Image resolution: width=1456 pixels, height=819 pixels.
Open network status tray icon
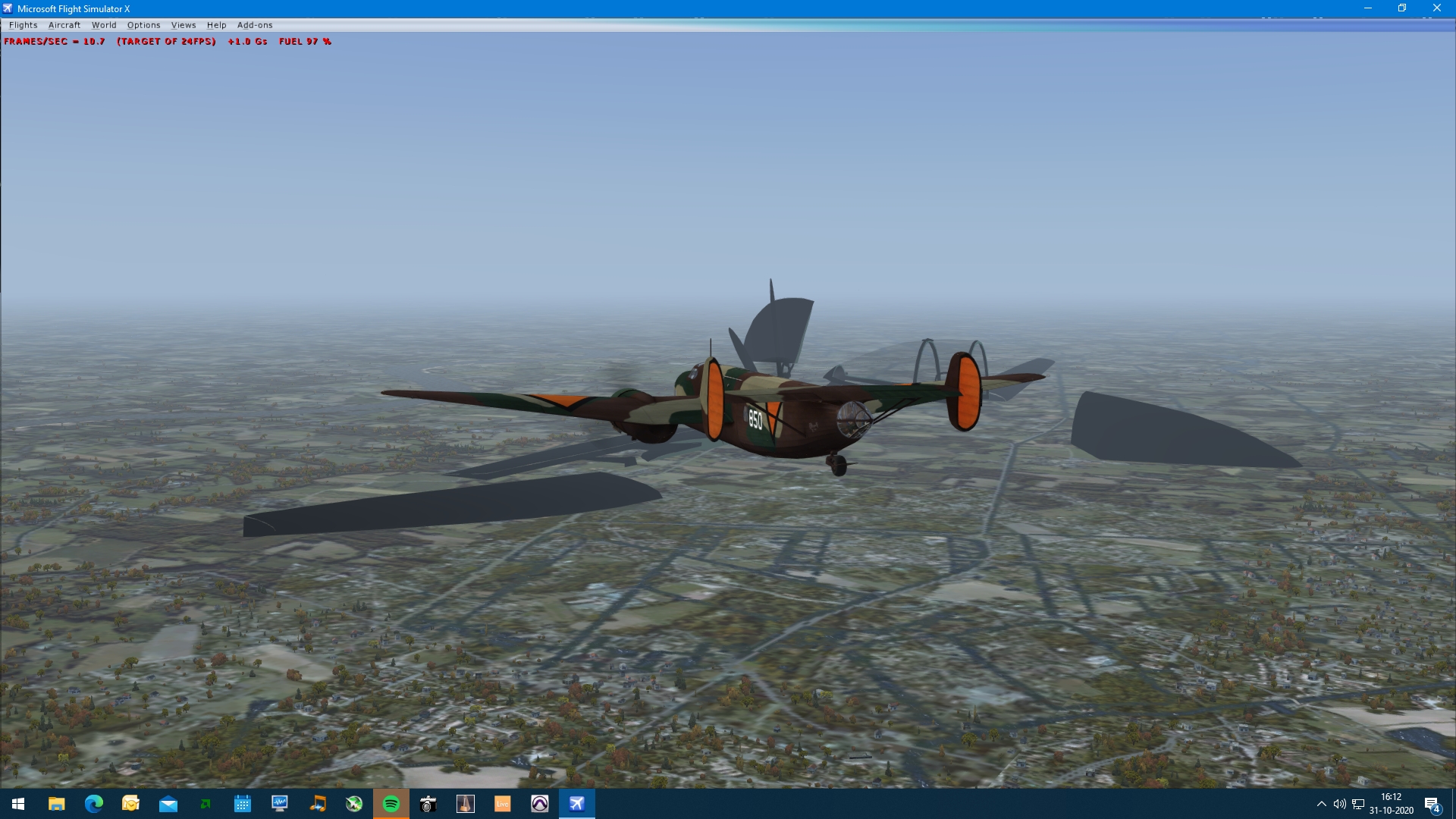tap(1358, 804)
